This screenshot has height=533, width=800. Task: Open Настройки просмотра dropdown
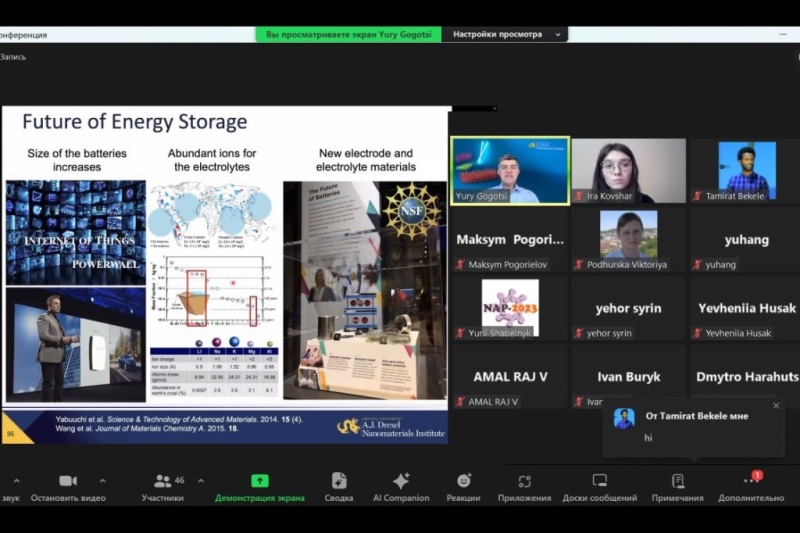[506, 35]
